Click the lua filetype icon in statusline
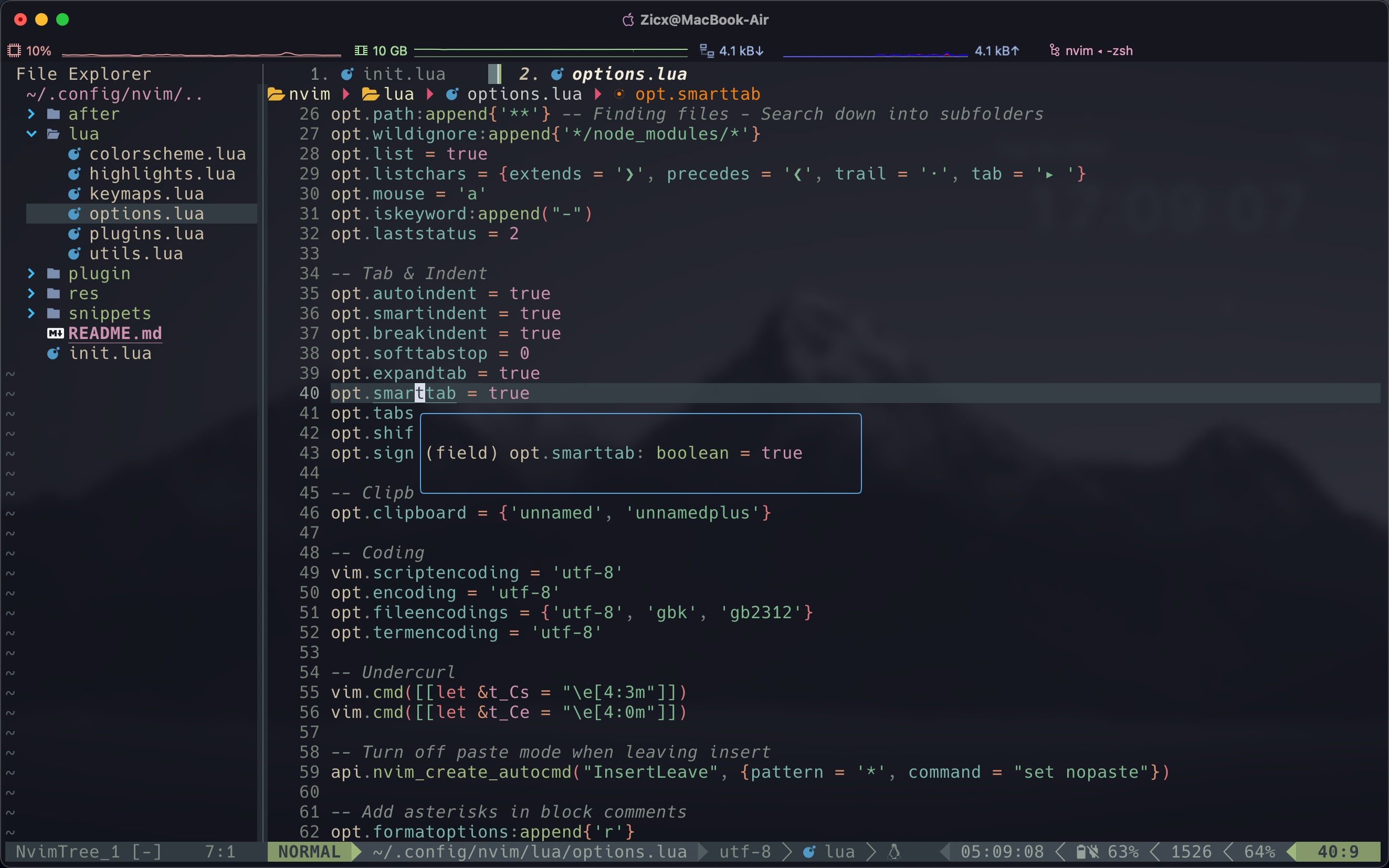The image size is (1389, 868). 809,852
